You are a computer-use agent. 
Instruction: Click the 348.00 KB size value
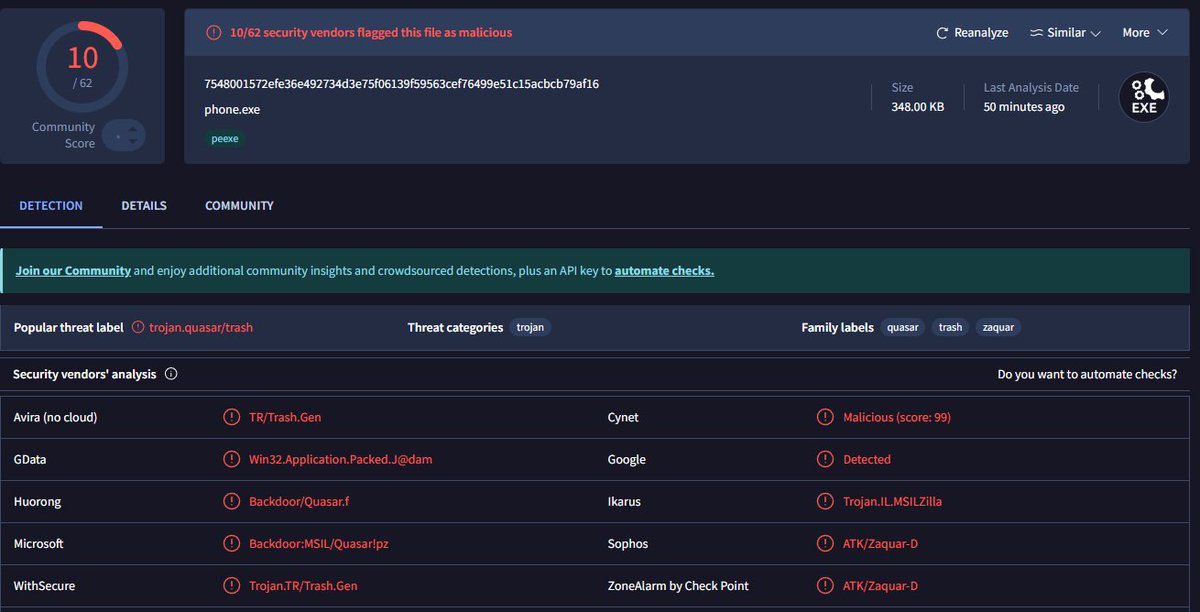917,107
